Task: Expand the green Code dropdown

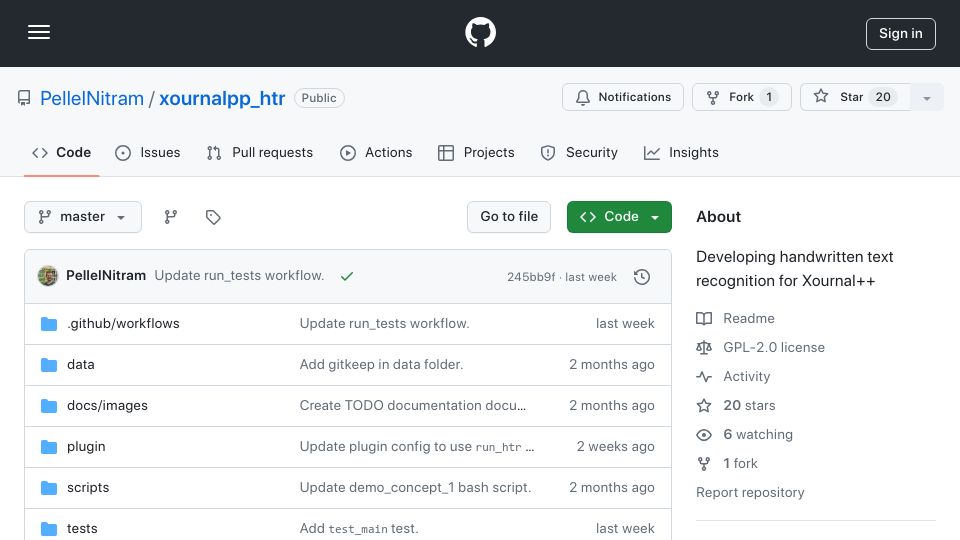Action: point(619,217)
